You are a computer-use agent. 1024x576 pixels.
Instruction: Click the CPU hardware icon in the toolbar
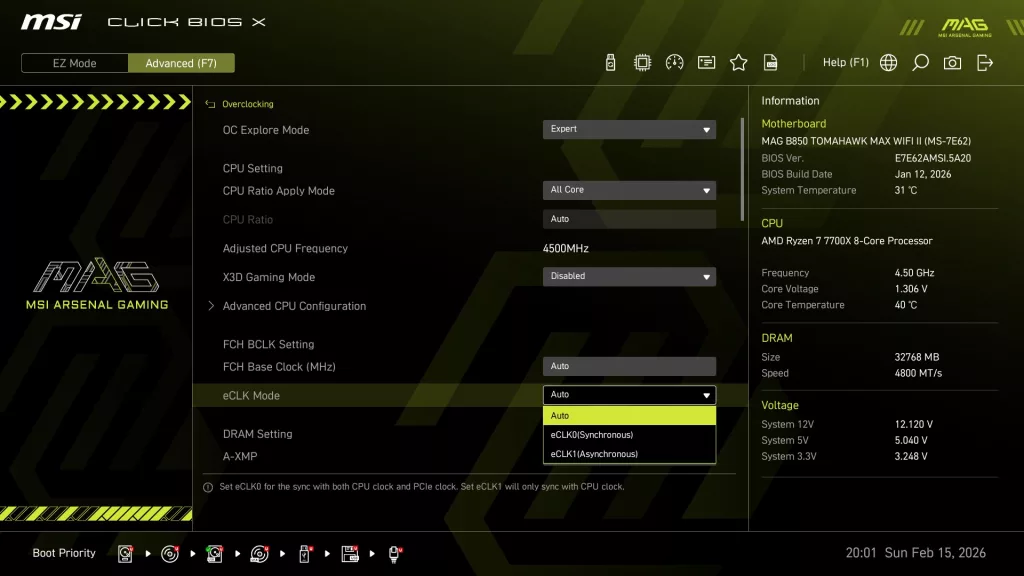642,62
